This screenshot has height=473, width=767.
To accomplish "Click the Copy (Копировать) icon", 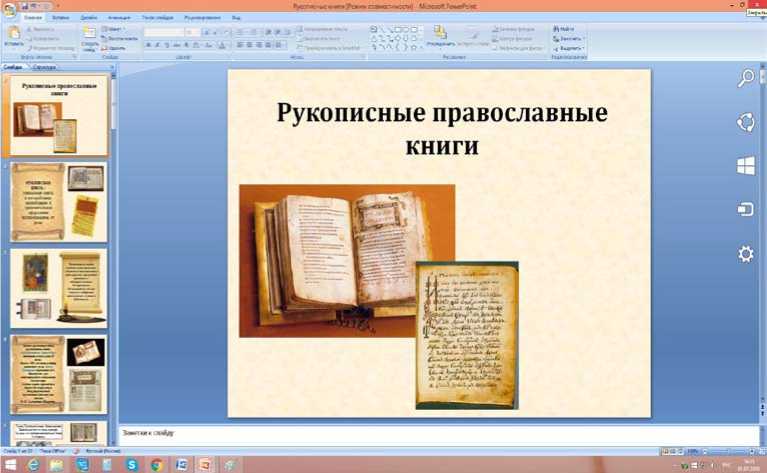I will [x=29, y=39].
